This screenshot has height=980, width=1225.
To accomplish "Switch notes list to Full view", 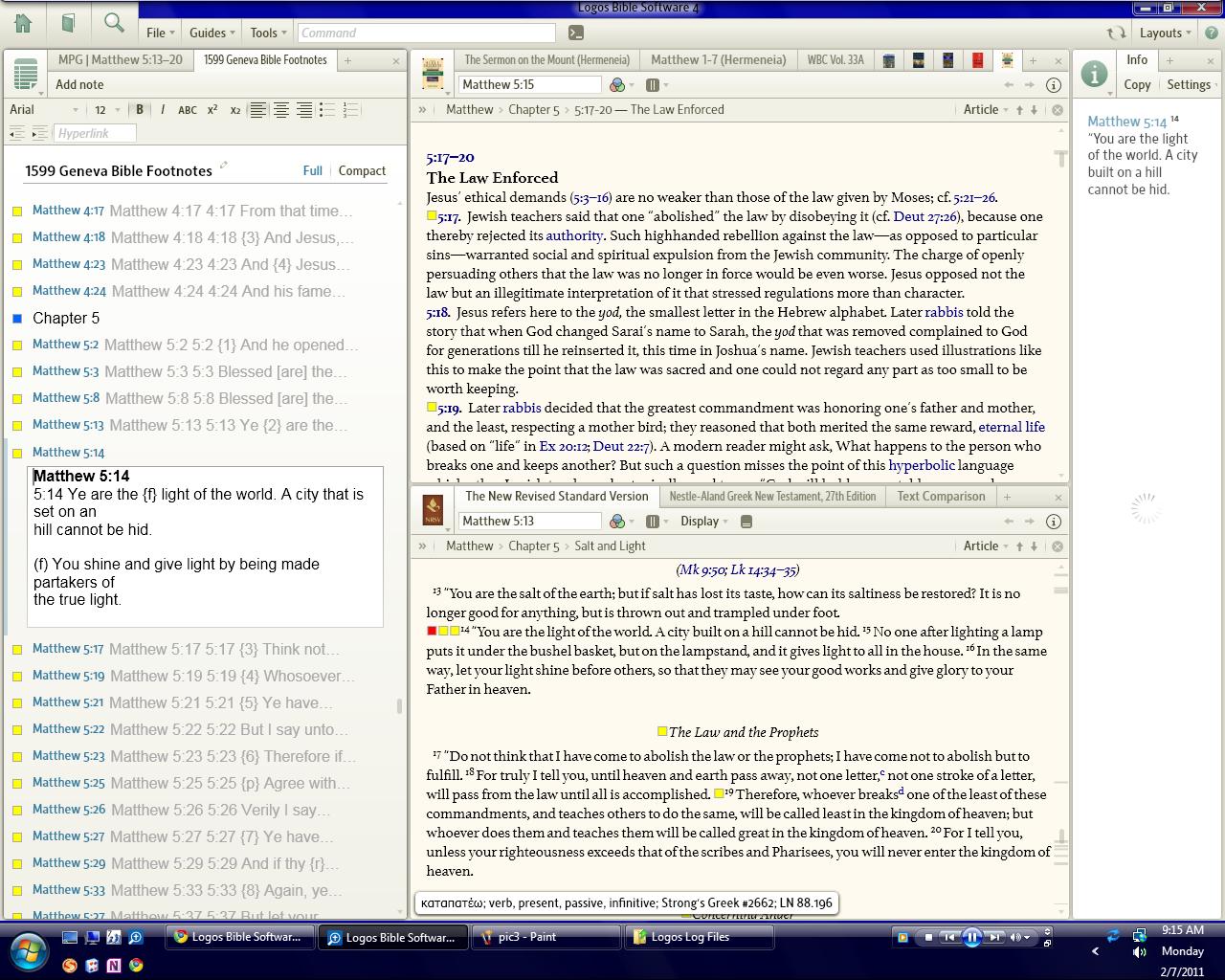I will (x=313, y=171).
